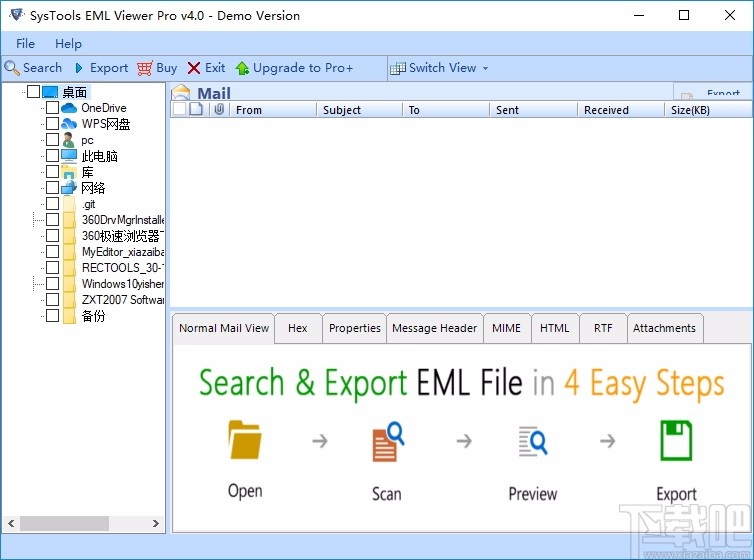Click the 库 library folder icon
The height and width of the screenshot is (560, 754).
(x=69, y=172)
